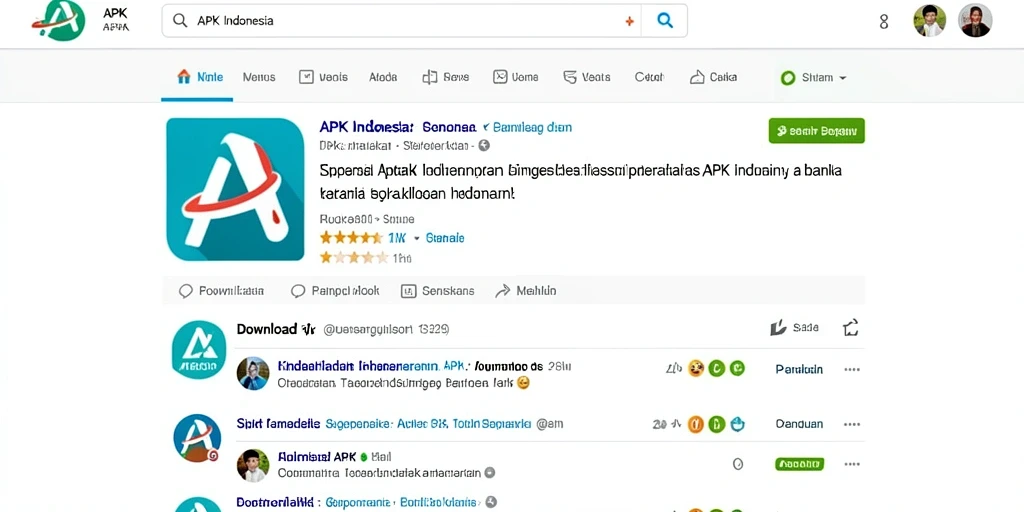Click the orange plus icon in search bar

click(x=630, y=21)
